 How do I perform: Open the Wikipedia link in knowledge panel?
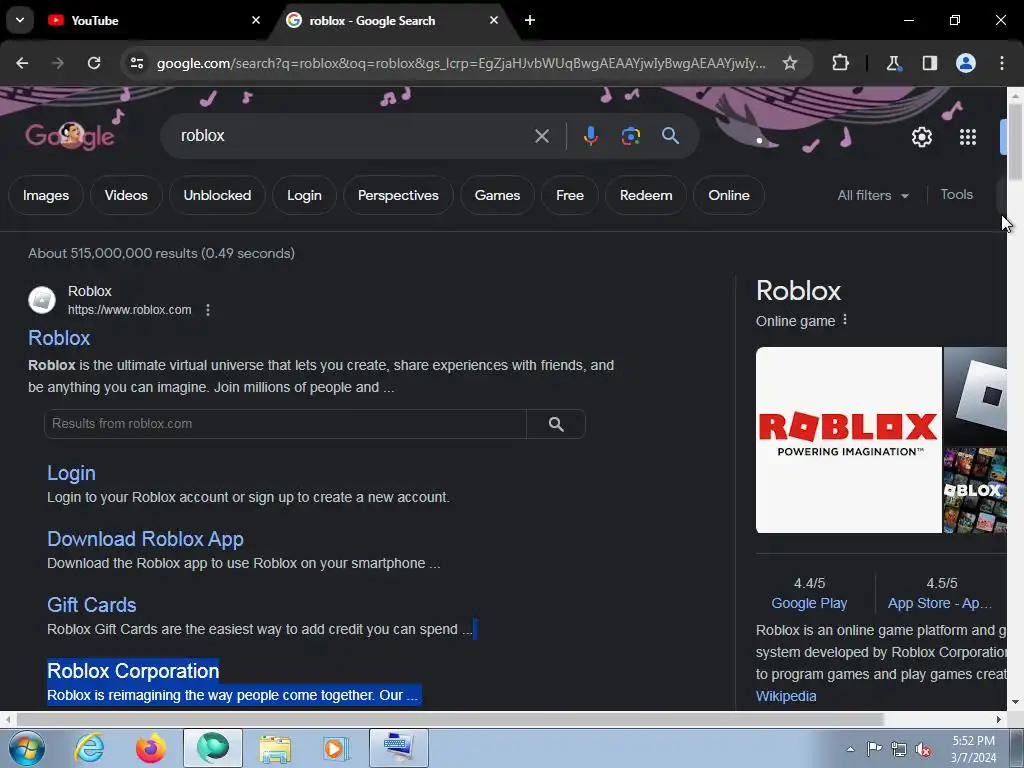click(x=786, y=696)
